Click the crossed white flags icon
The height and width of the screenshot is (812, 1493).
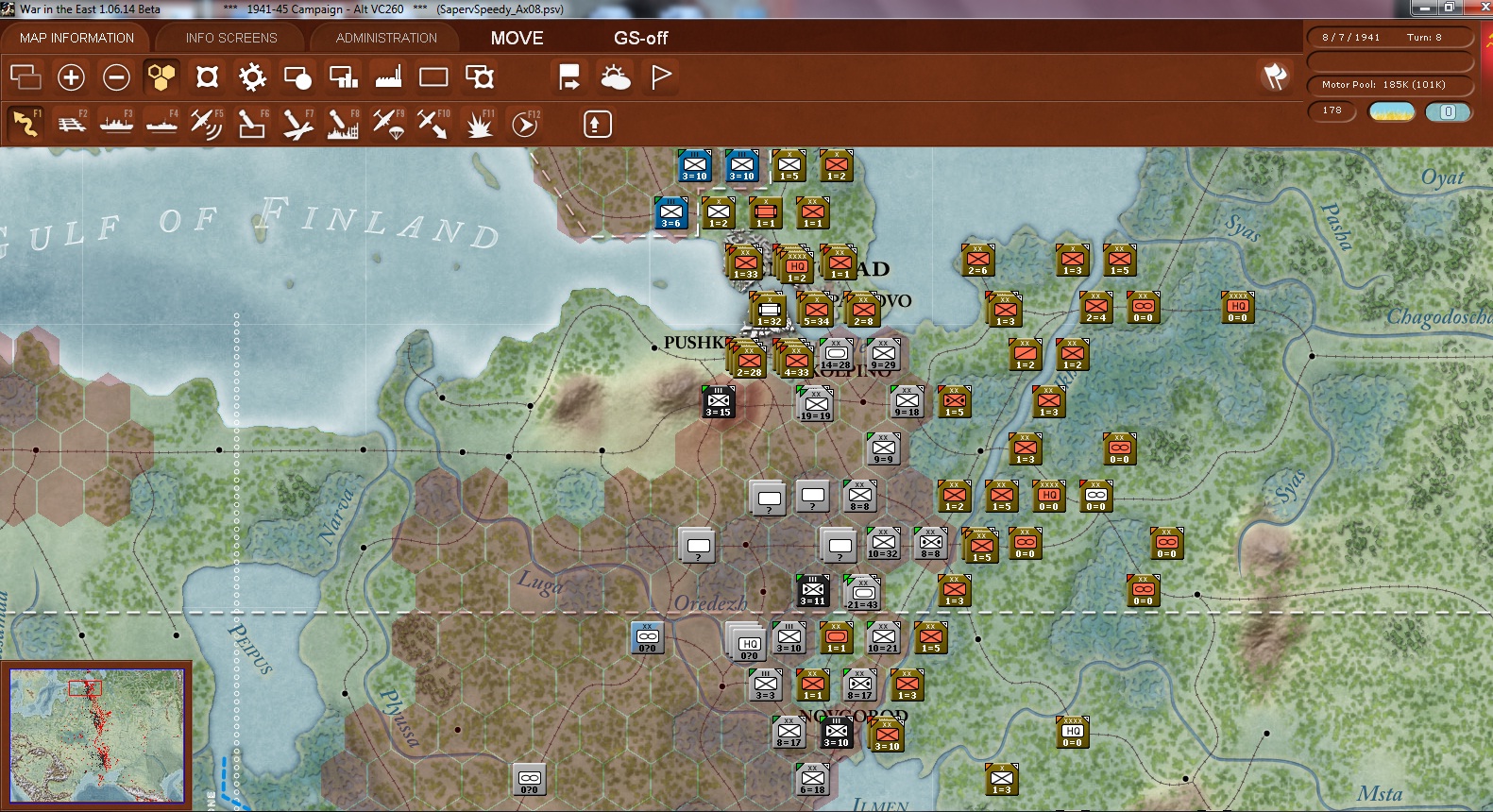[x=1275, y=76]
